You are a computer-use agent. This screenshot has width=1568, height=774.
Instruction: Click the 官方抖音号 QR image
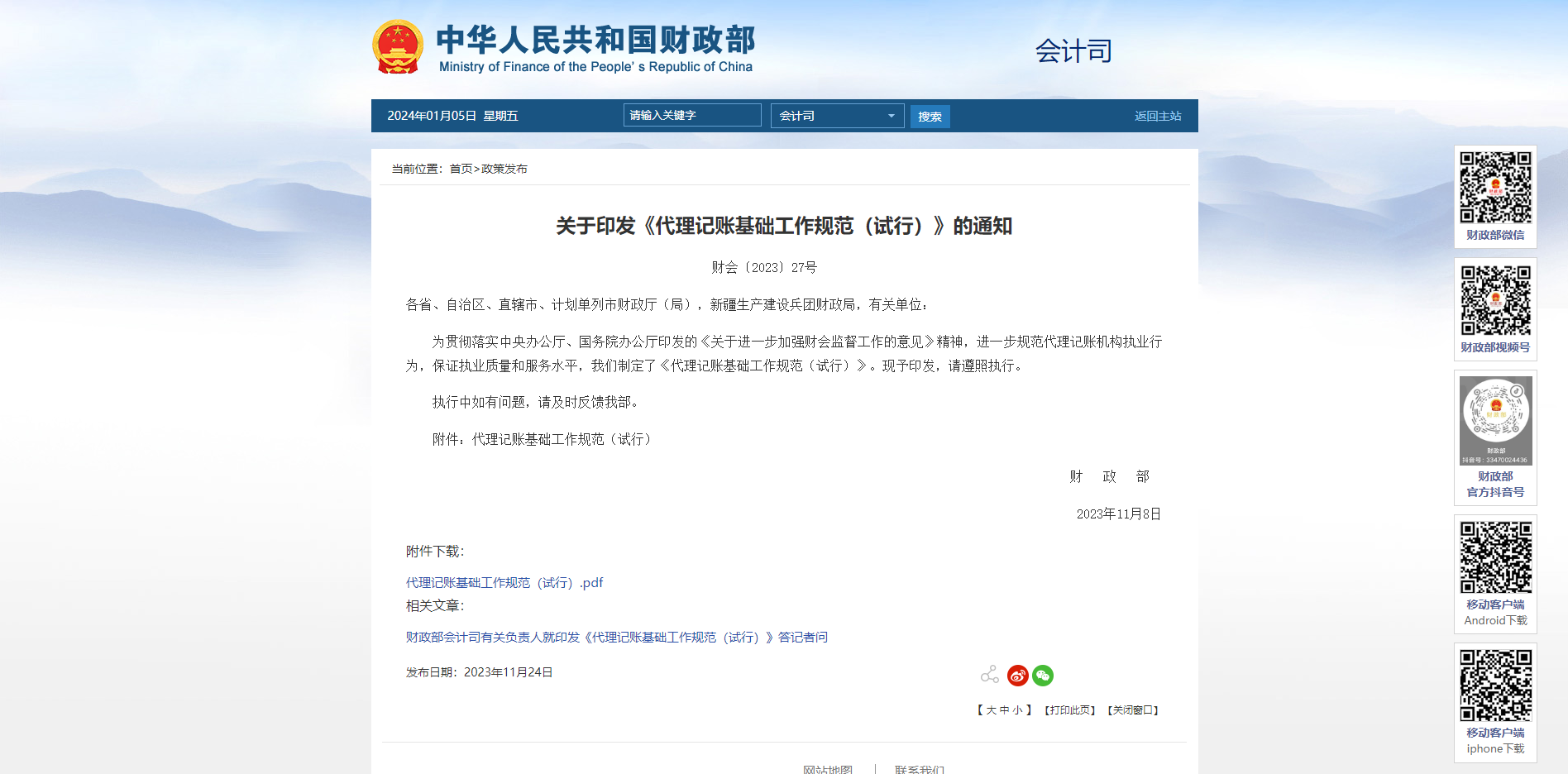(x=1495, y=420)
